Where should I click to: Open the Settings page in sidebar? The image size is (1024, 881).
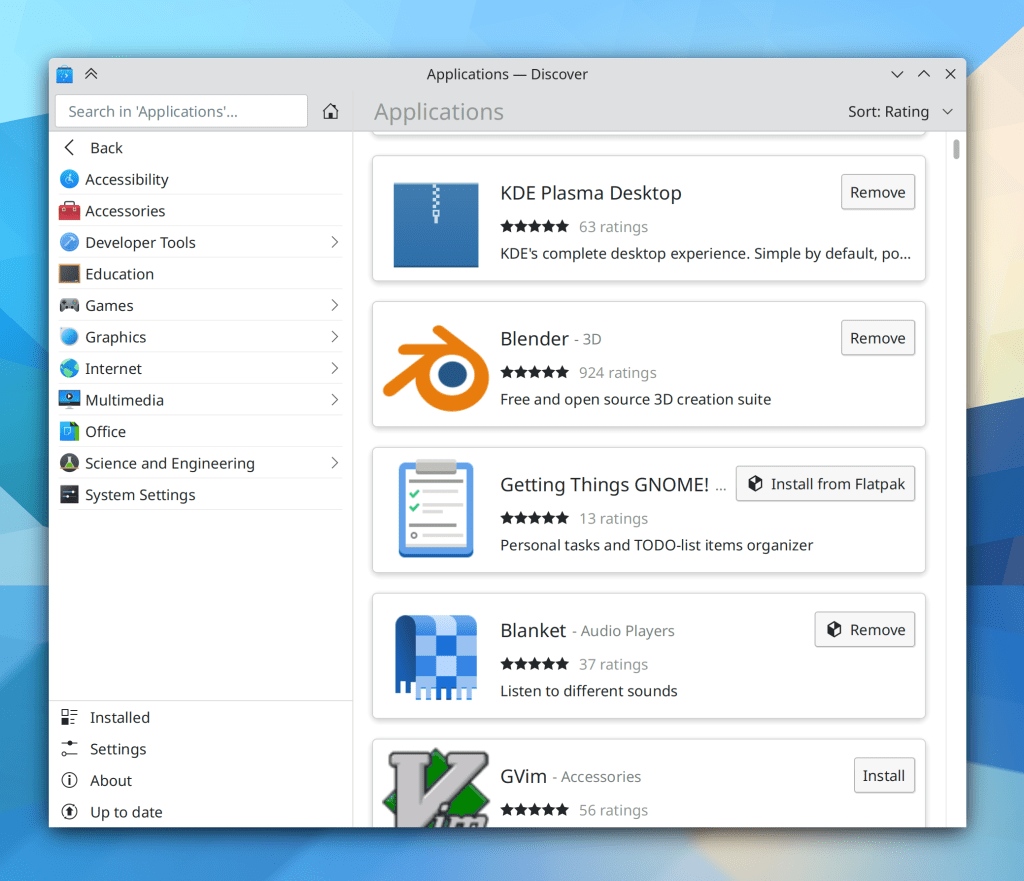117,749
